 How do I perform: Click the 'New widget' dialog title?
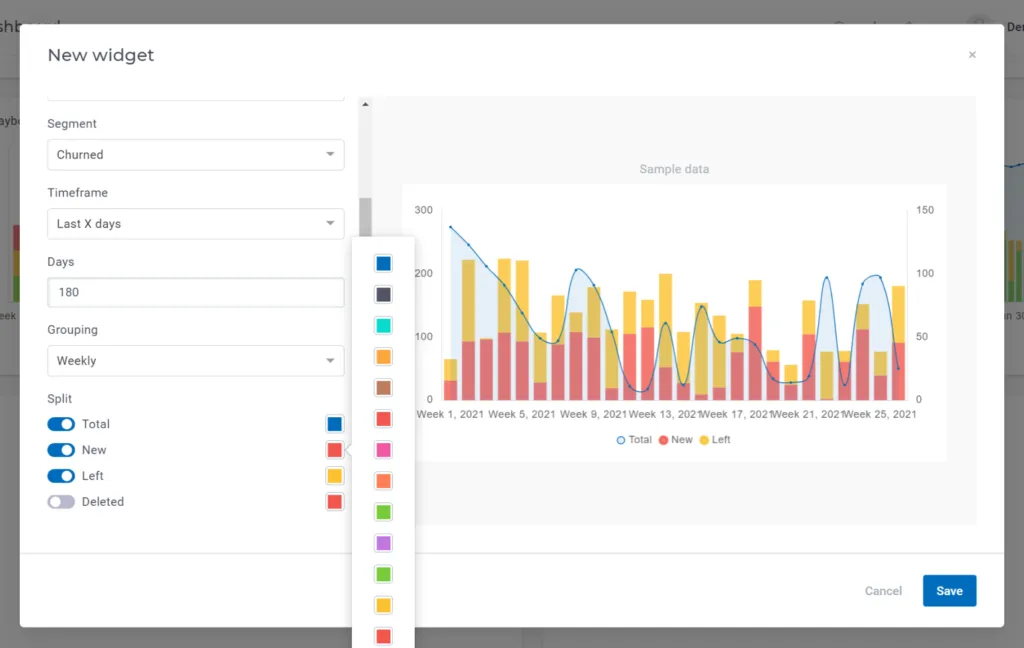click(x=101, y=55)
